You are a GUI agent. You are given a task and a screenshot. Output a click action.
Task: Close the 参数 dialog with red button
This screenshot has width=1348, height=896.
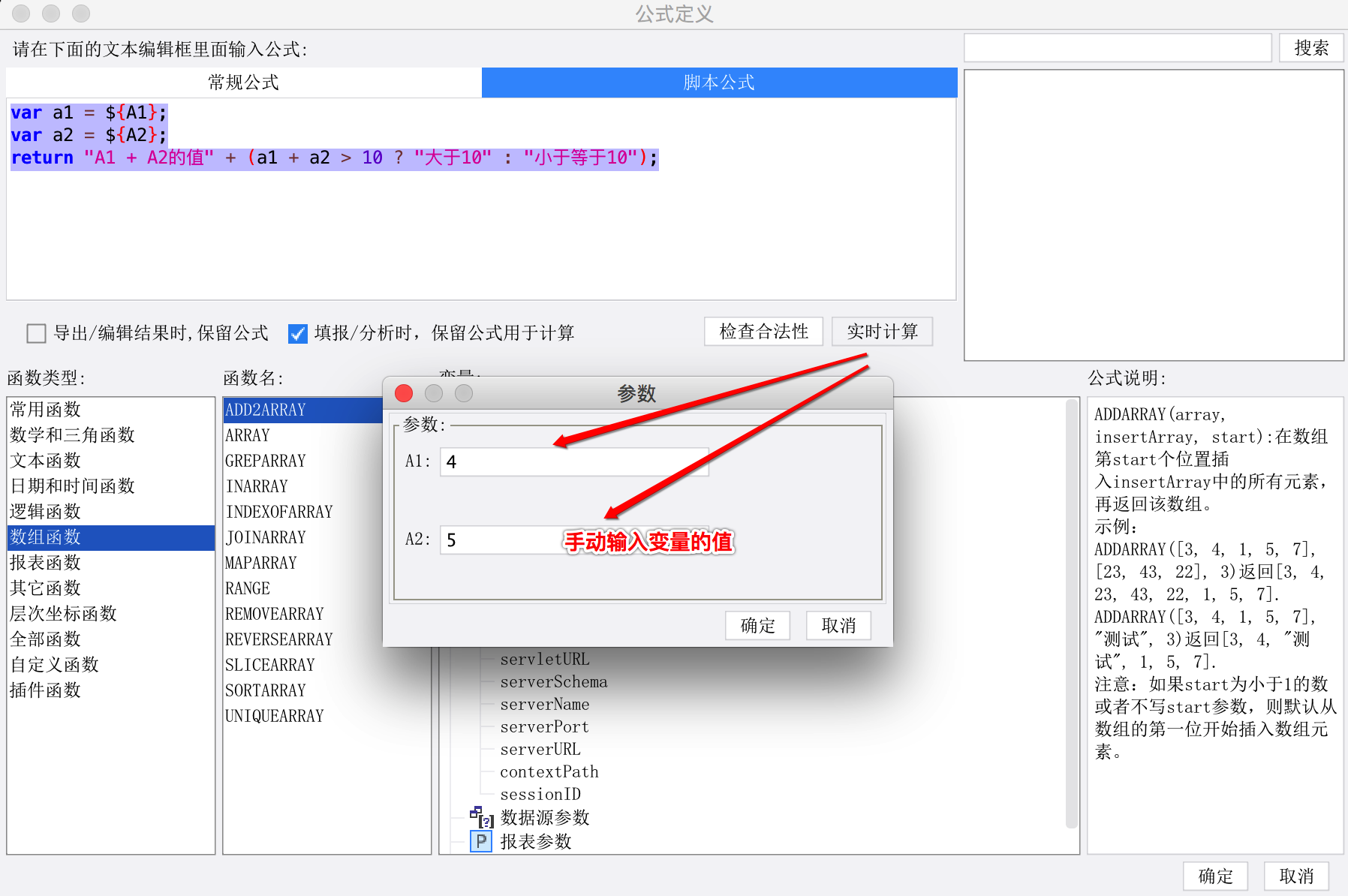[404, 393]
